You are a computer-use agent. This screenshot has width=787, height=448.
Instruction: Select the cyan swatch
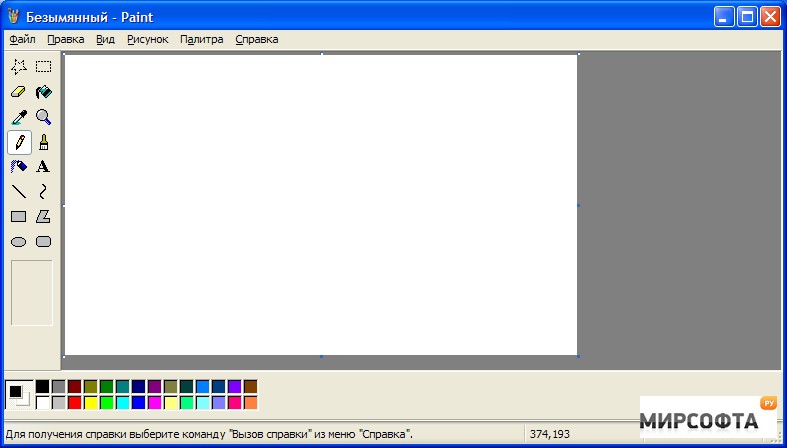click(122, 403)
